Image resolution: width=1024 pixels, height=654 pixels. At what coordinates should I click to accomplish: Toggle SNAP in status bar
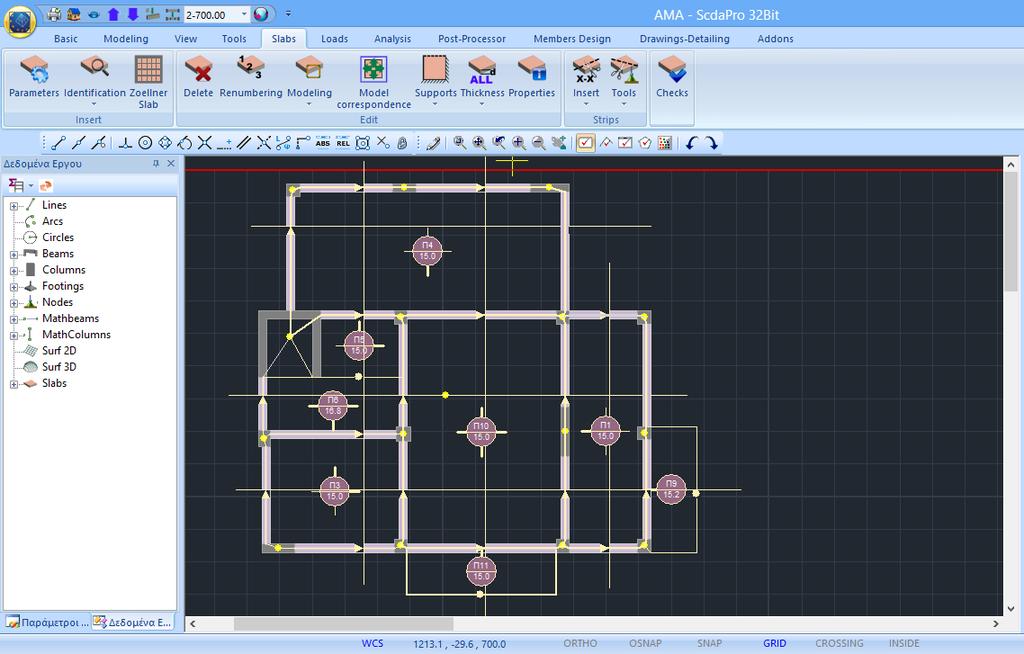[x=709, y=643]
